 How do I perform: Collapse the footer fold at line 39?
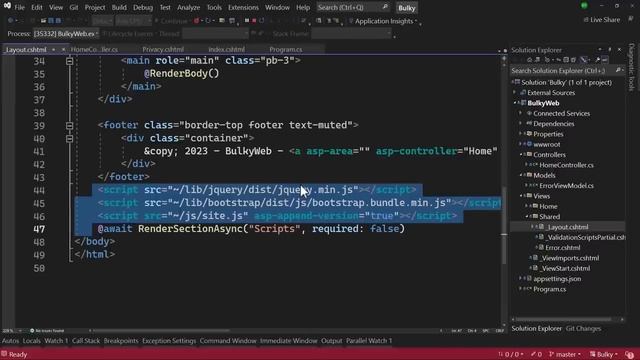click(x=69, y=126)
